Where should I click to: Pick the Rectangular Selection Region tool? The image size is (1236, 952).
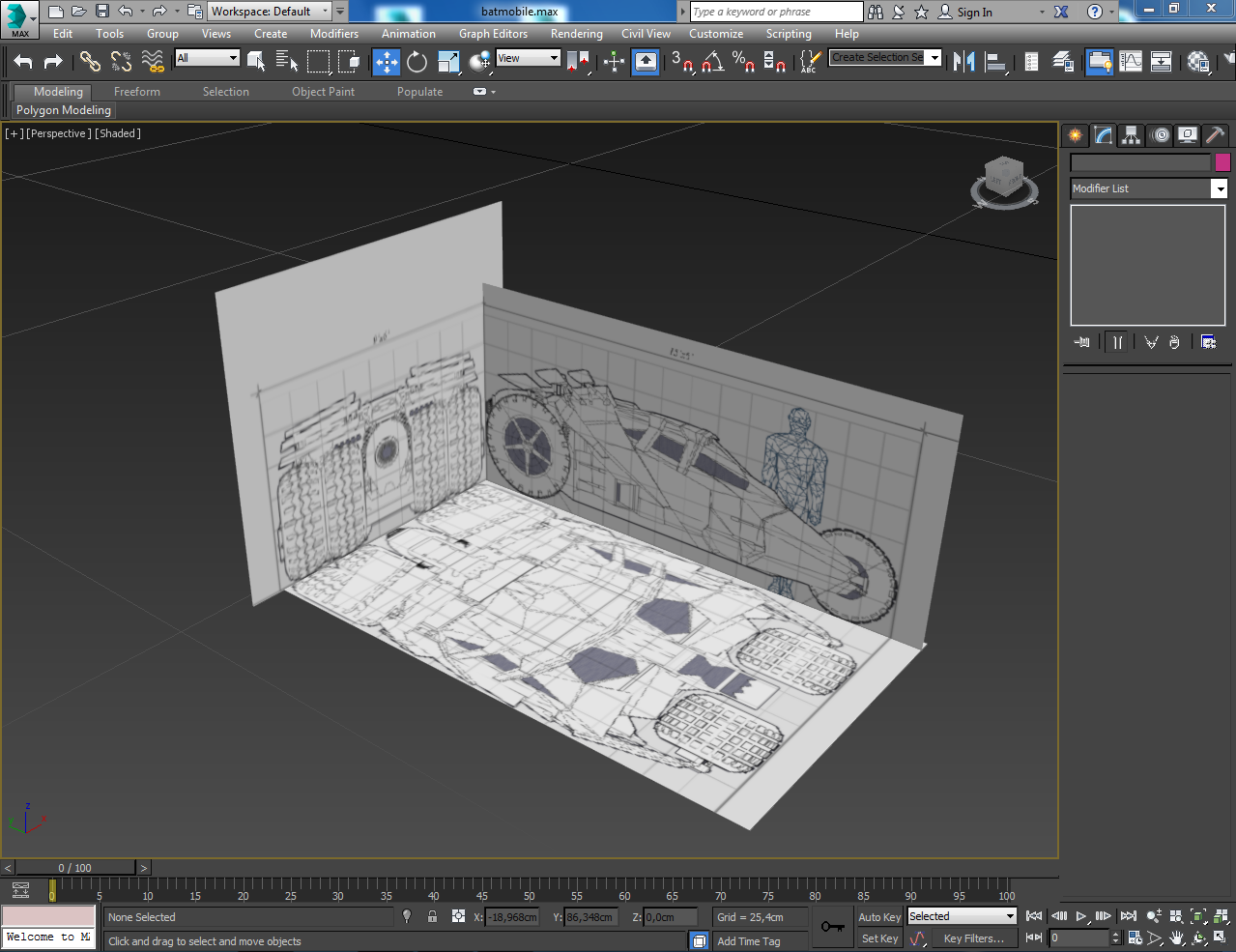click(318, 62)
